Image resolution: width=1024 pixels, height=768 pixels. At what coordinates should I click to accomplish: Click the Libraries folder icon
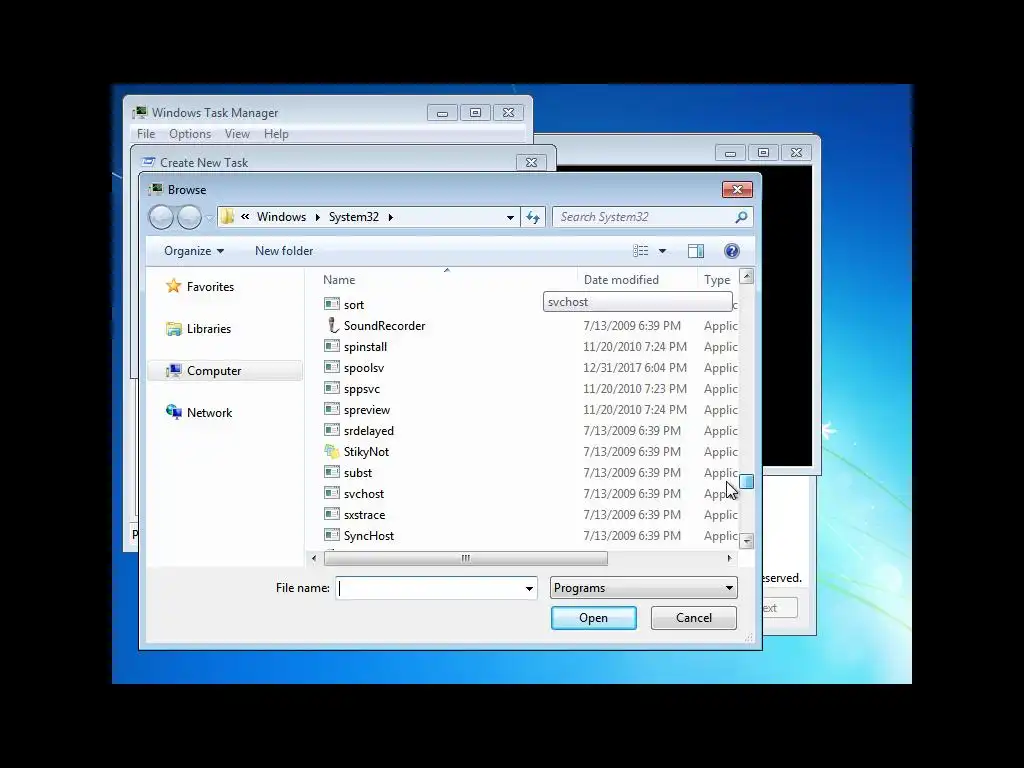(x=174, y=328)
